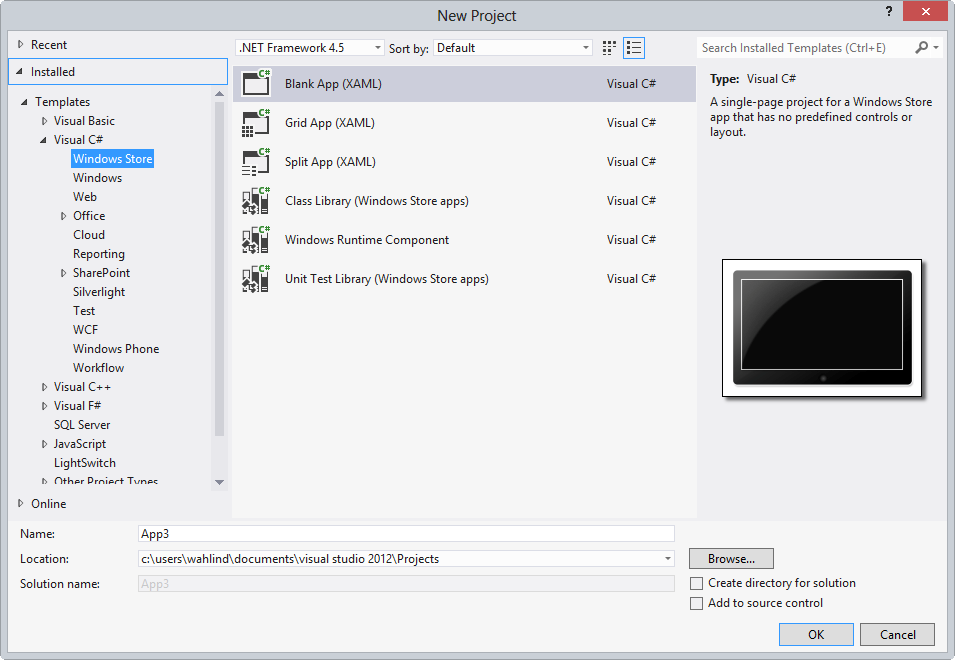The image size is (955, 660).
Task: Click the Search Installed Templates box
Action: (x=804, y=47)
